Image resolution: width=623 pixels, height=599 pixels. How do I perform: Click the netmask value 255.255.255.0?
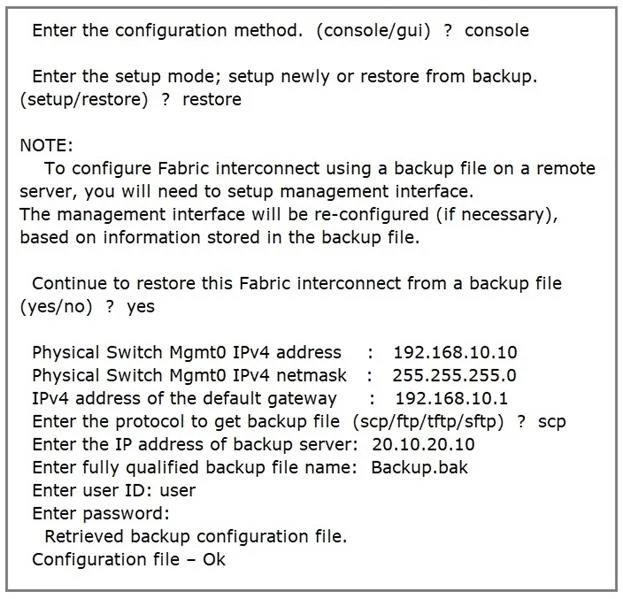pos(454,376)
